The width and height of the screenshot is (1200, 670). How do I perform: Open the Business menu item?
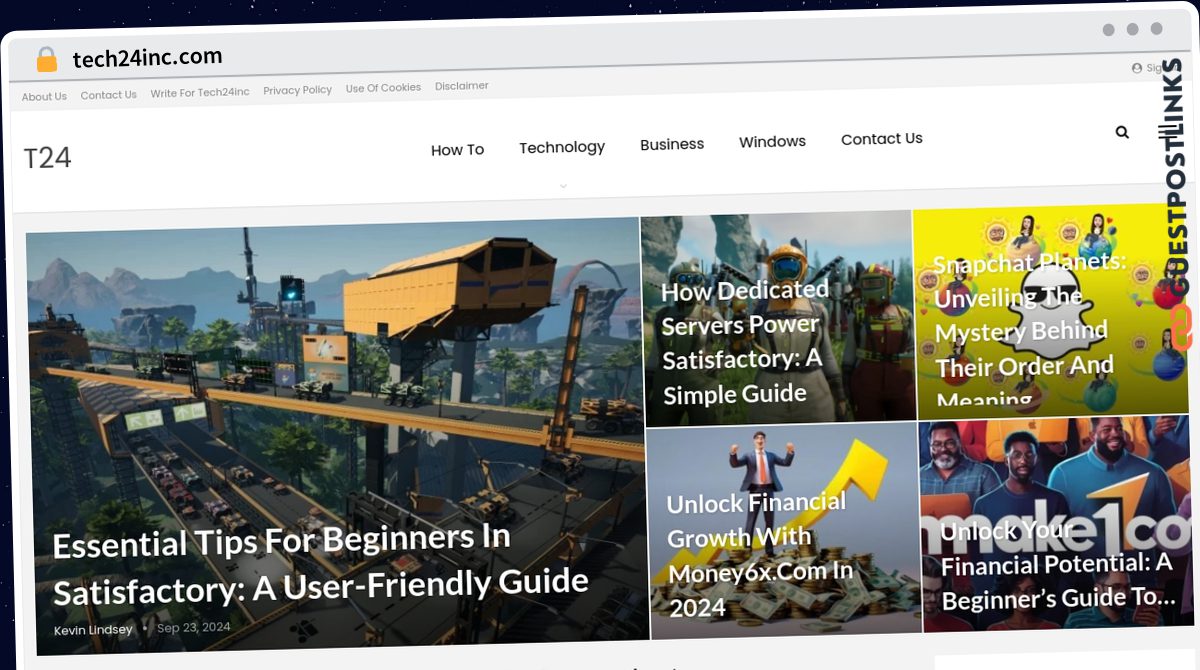pyautogui.click(x=672, y=144)
